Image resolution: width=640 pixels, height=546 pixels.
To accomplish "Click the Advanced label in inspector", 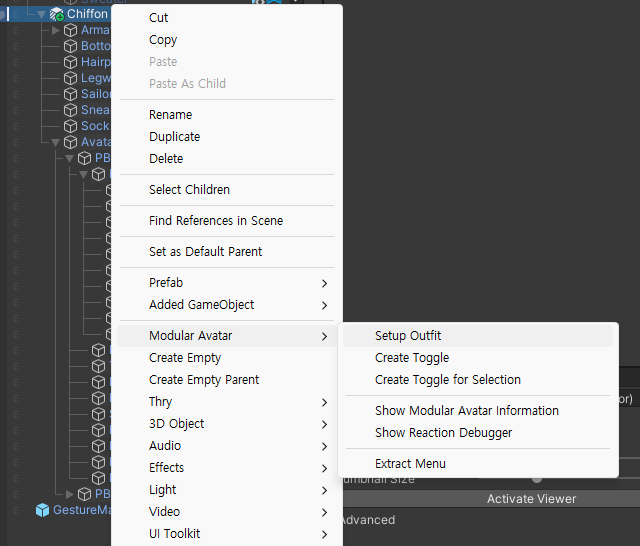I will click(x=369, y=520).
